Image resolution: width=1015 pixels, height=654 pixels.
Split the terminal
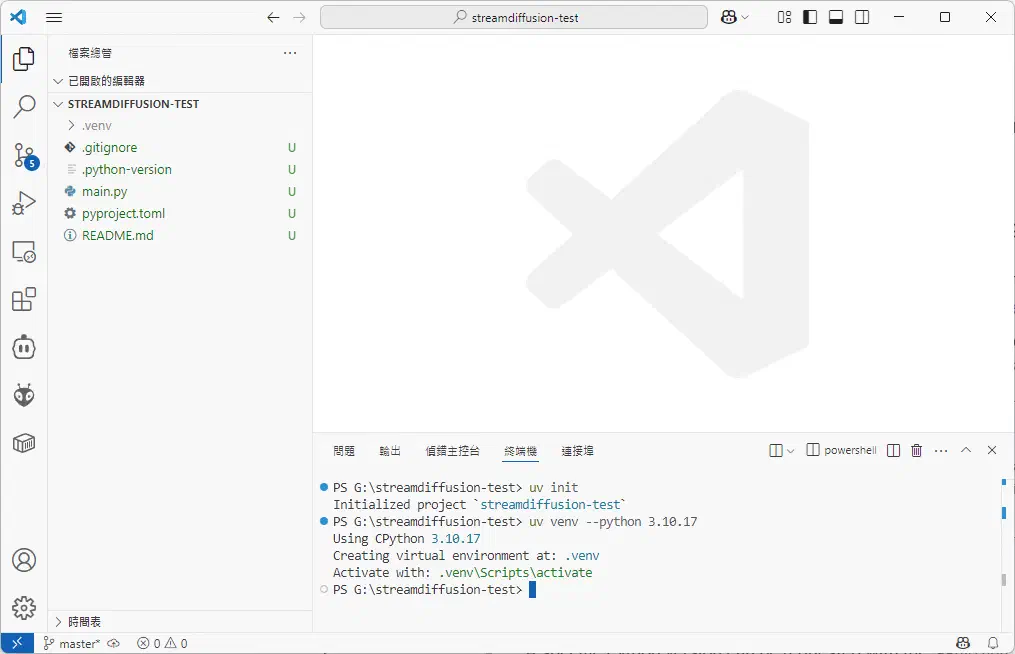[x=892, y=450]
